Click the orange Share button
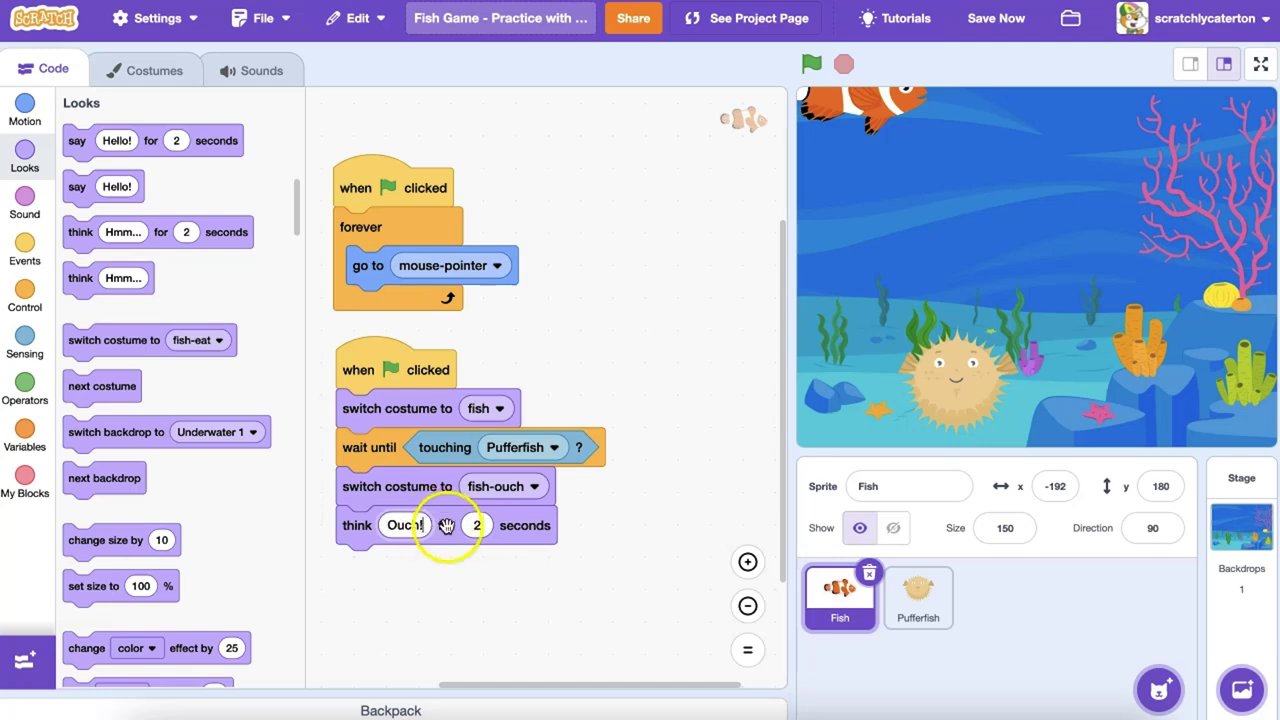Viewport: 1280px width, 720px height. (x=633, y=18)
